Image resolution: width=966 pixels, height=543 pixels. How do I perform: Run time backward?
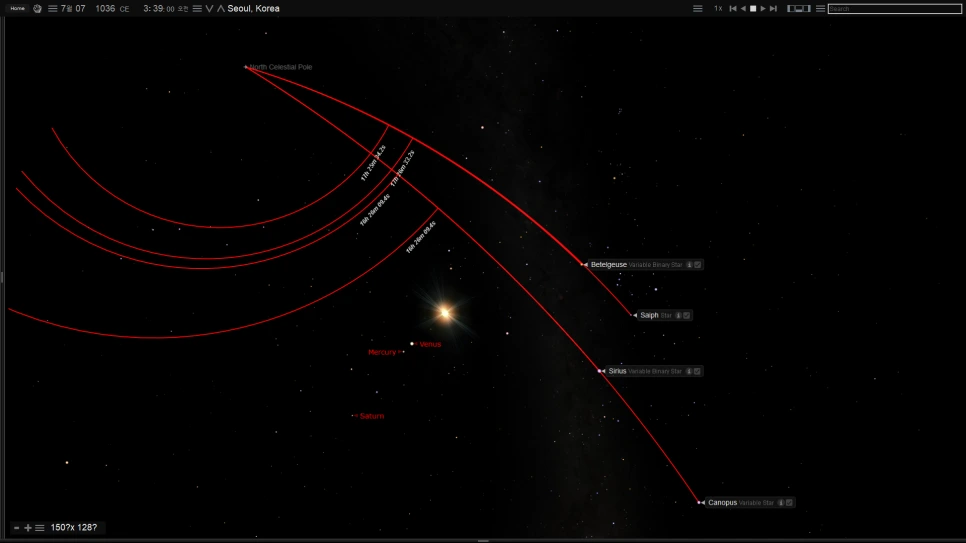click(x=743, y=9)
